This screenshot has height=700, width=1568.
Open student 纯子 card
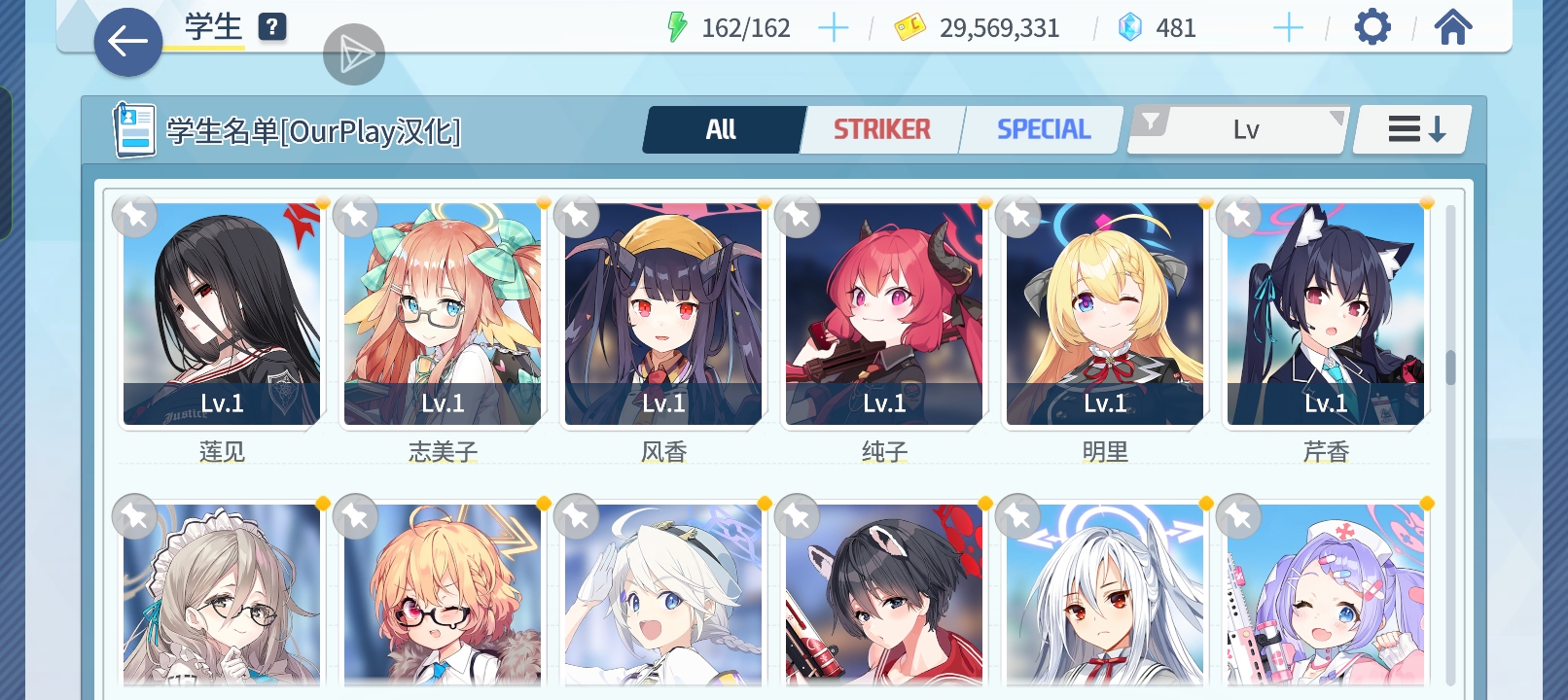(884, 314)
